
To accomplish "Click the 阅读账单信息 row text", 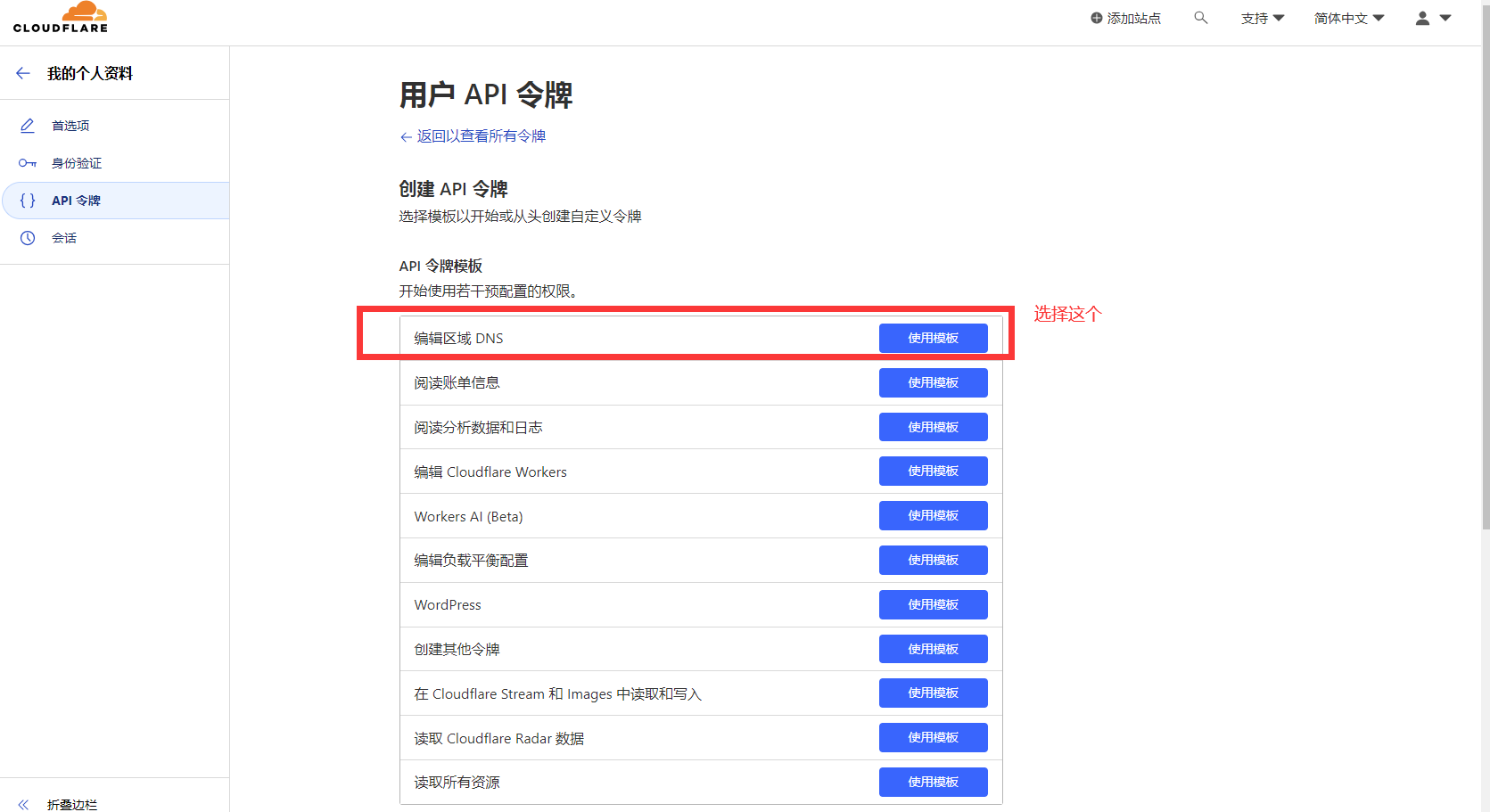I will coord(457,383).
